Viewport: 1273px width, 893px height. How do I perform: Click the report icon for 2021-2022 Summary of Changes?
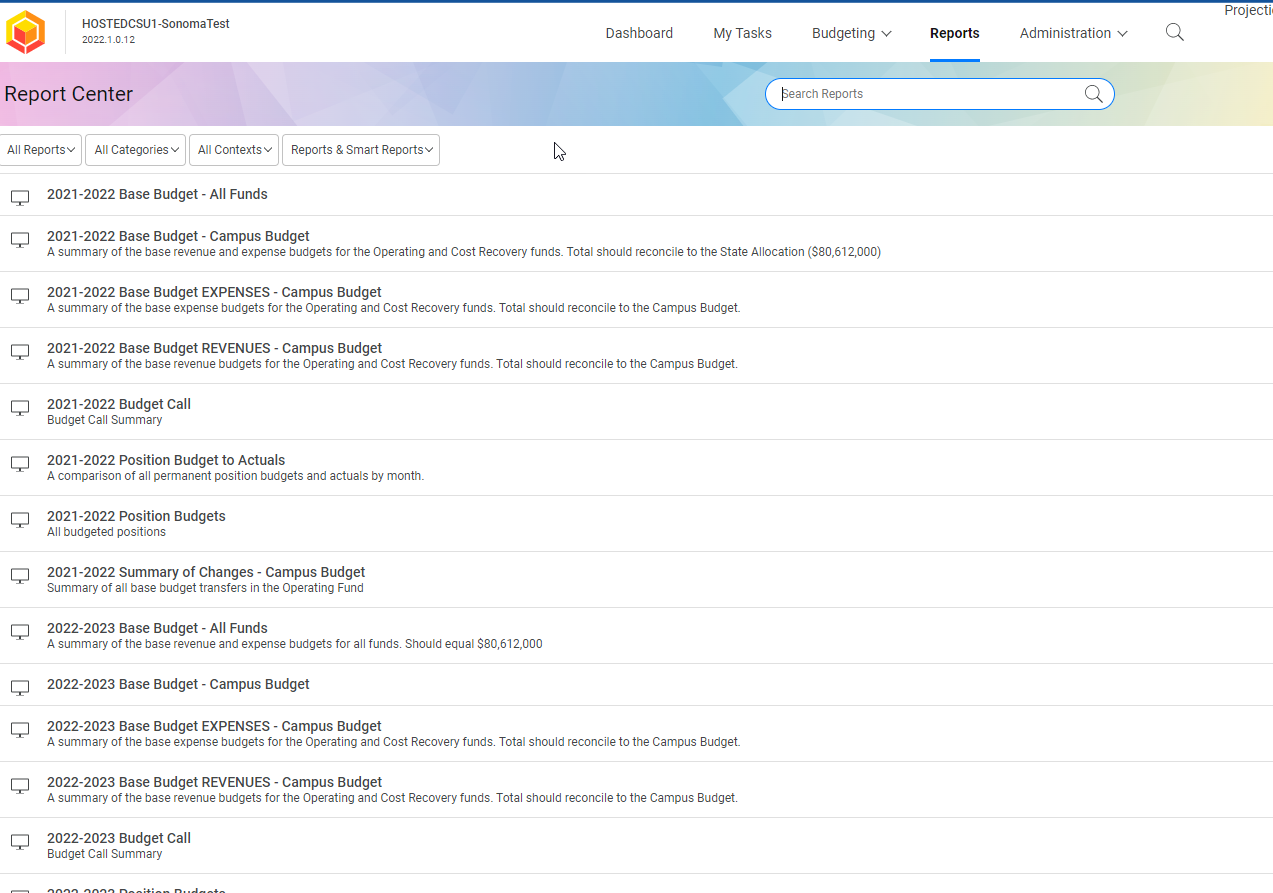(x=20, y=576)
